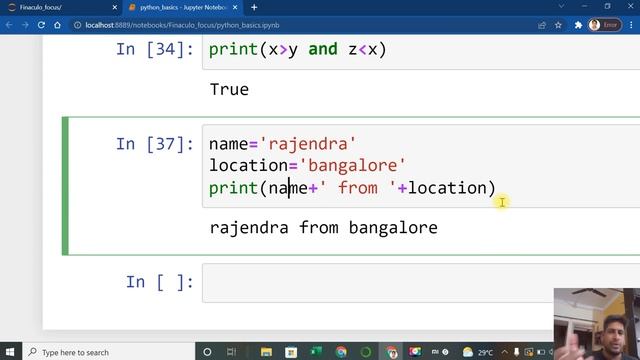Image resolution: width=640 pixels, height=360 pixels.
Task: Click the battery tray icon
Action: pyautogui.click(x=541, y=352)
